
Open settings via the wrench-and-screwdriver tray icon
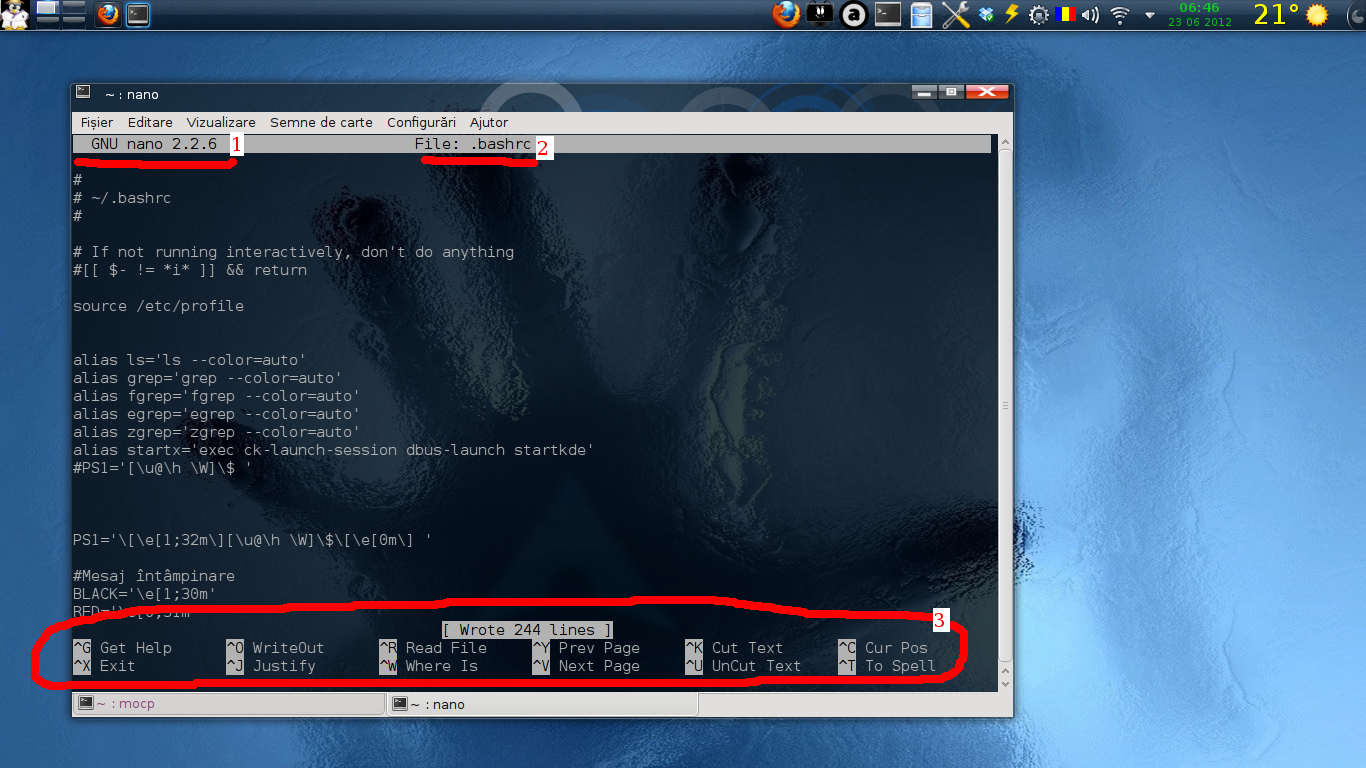click(x=955, y=15)
